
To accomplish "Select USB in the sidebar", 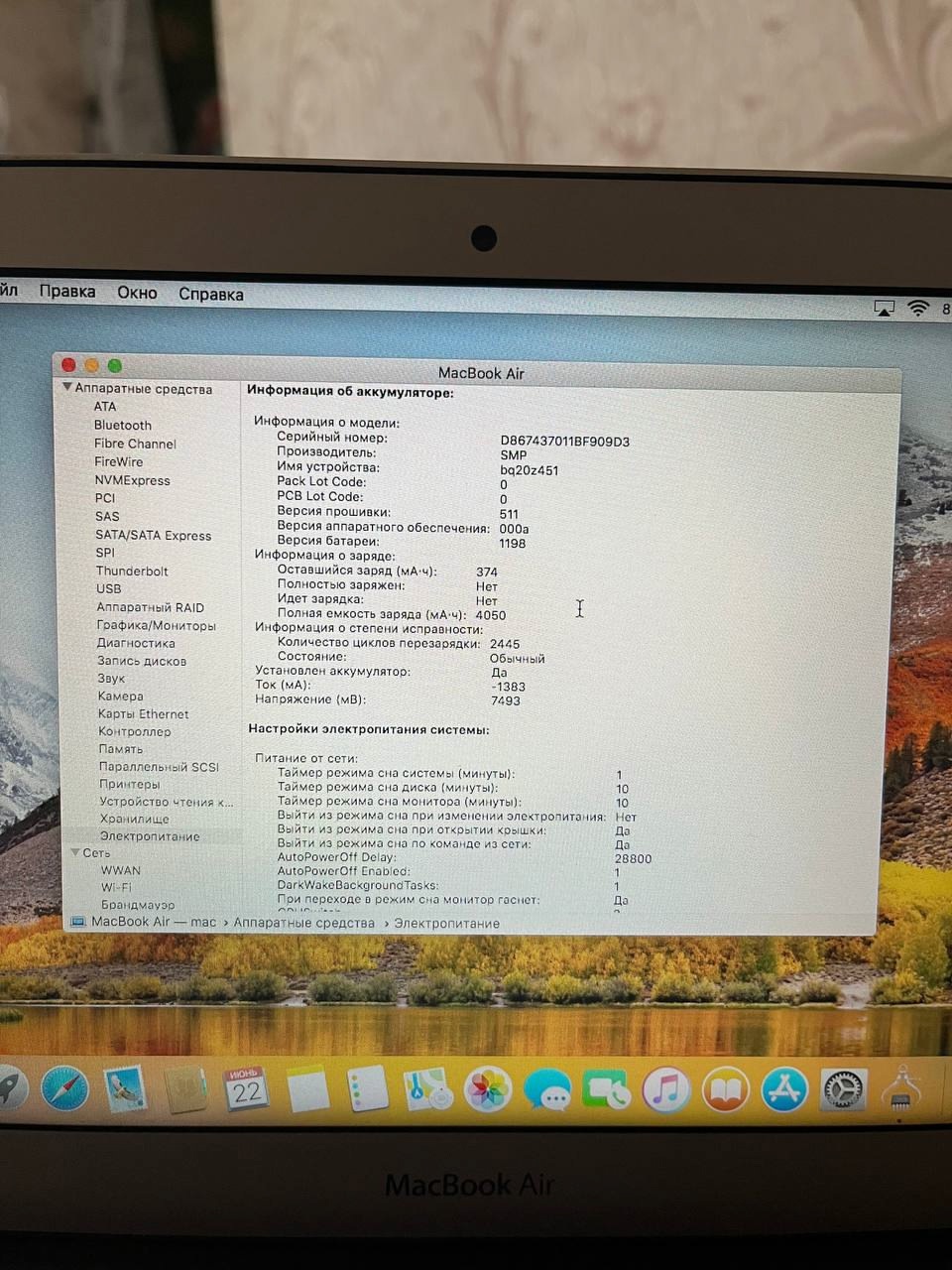I will point(109,589).
